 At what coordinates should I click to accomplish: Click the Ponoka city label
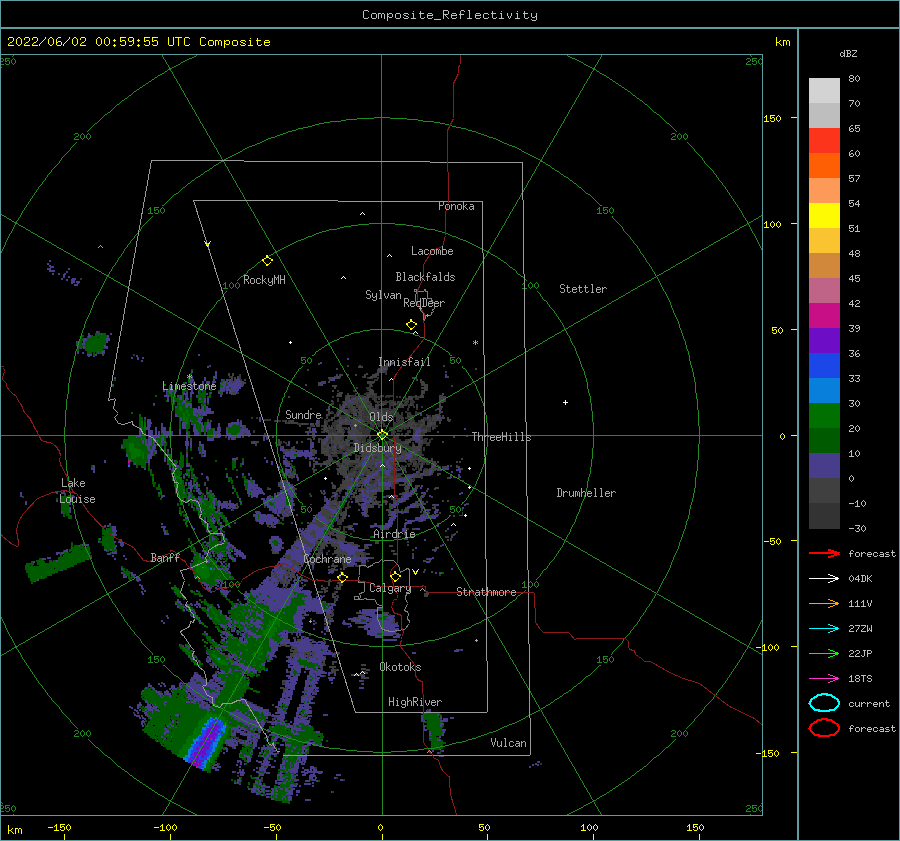tap(456, 206)
